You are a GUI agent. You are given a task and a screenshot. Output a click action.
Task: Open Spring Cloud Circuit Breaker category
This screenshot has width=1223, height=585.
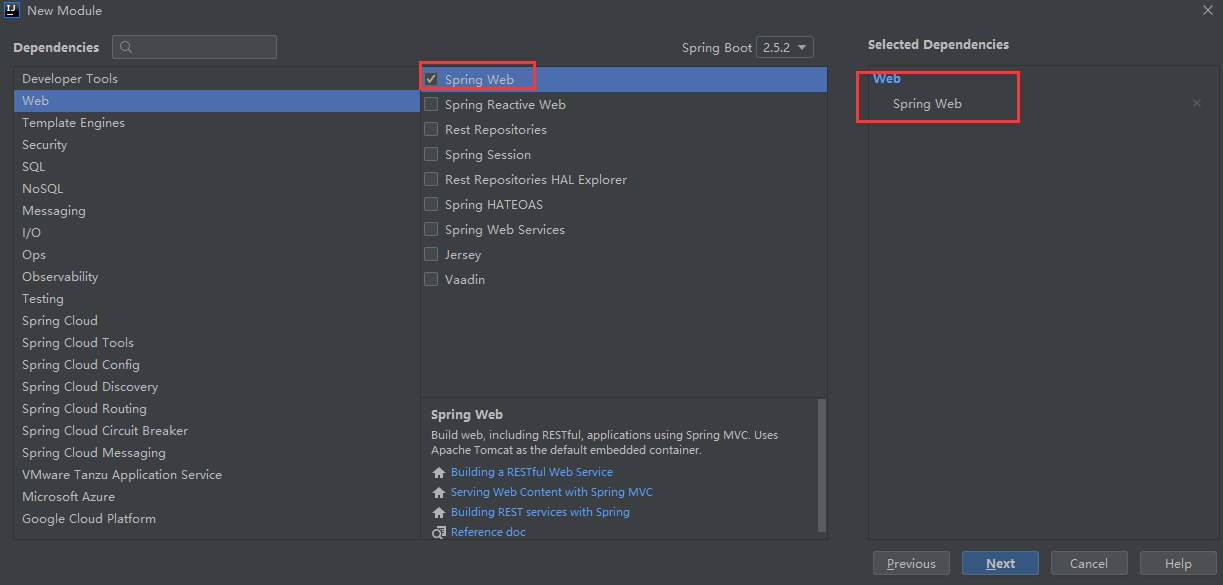coord(216,431)
